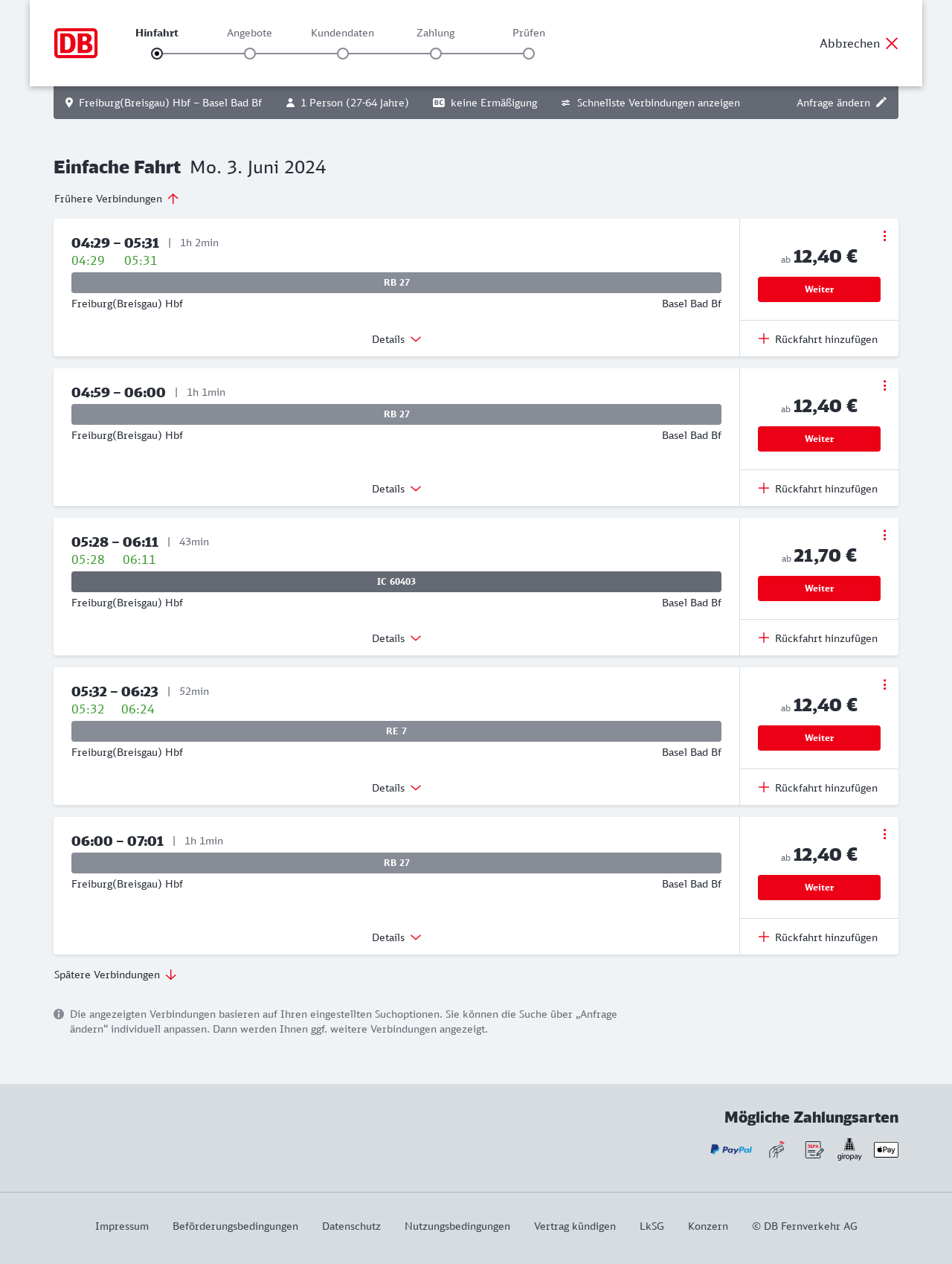The width and height of the screenshot is (952, 1264).
Task: Load Spätere Verbindungen
Action: click(115, 975)
